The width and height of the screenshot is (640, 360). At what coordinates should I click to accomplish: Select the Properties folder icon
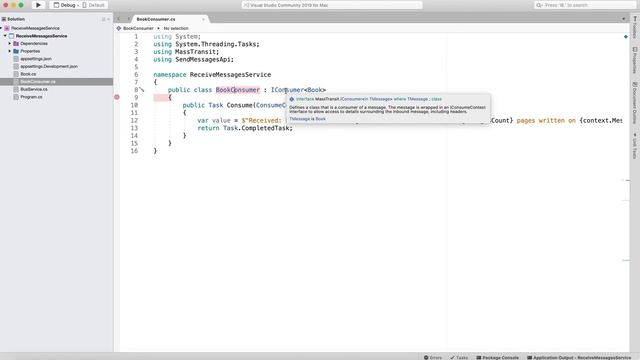click(16, 51)
